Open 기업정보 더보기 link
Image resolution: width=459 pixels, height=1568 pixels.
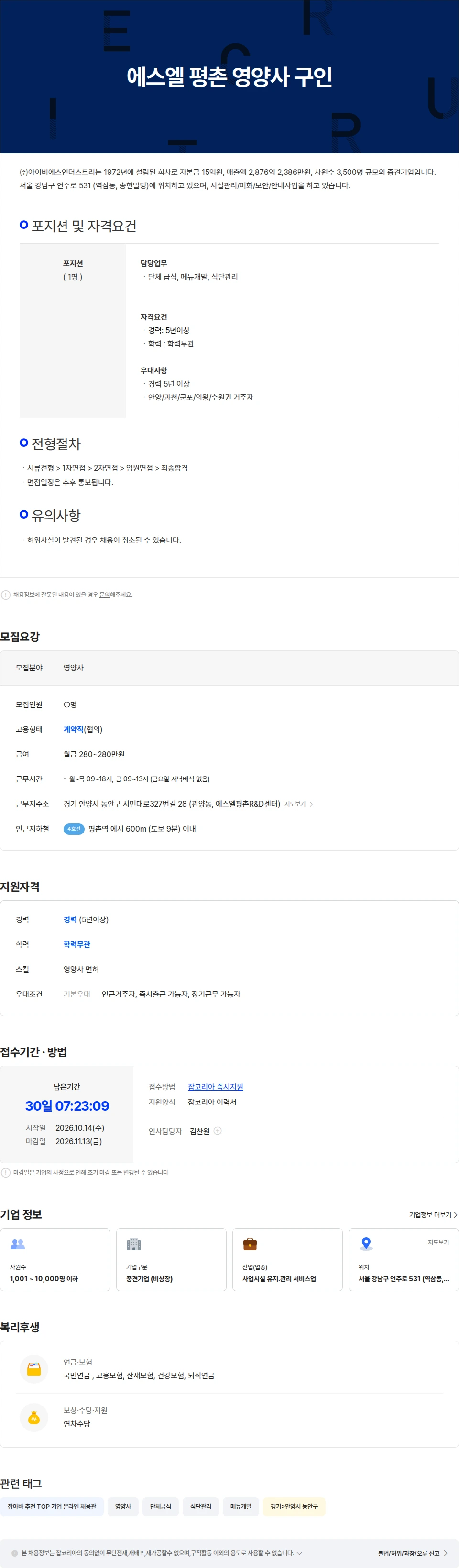(433, 1214)
